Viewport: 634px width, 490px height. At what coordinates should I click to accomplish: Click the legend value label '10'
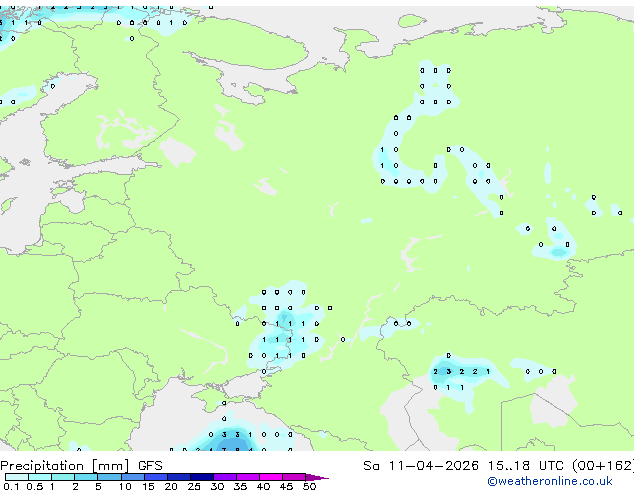[x=125, y=486]
